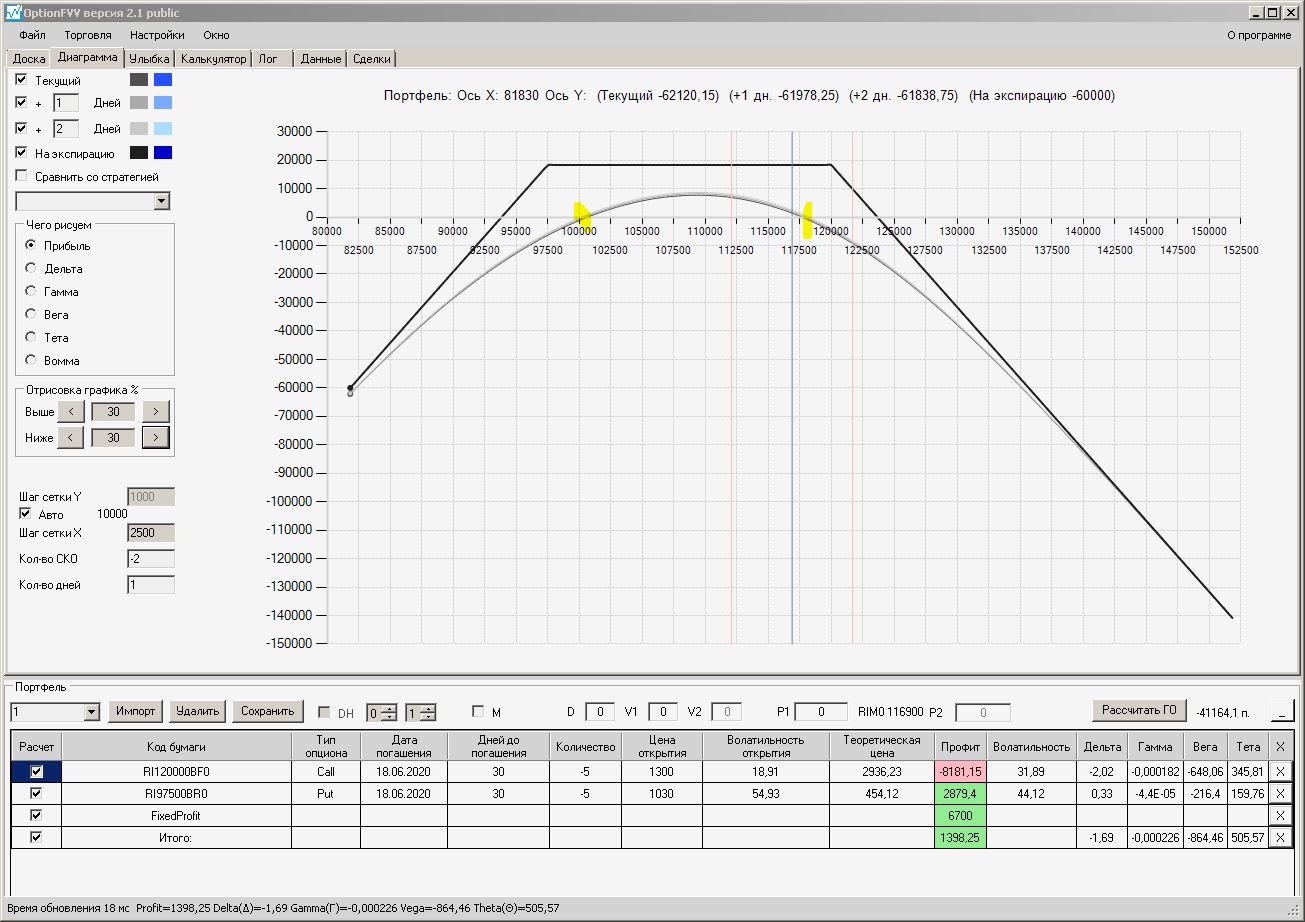Remove the RI97500BR0 Put row via X

[1279, 794]
